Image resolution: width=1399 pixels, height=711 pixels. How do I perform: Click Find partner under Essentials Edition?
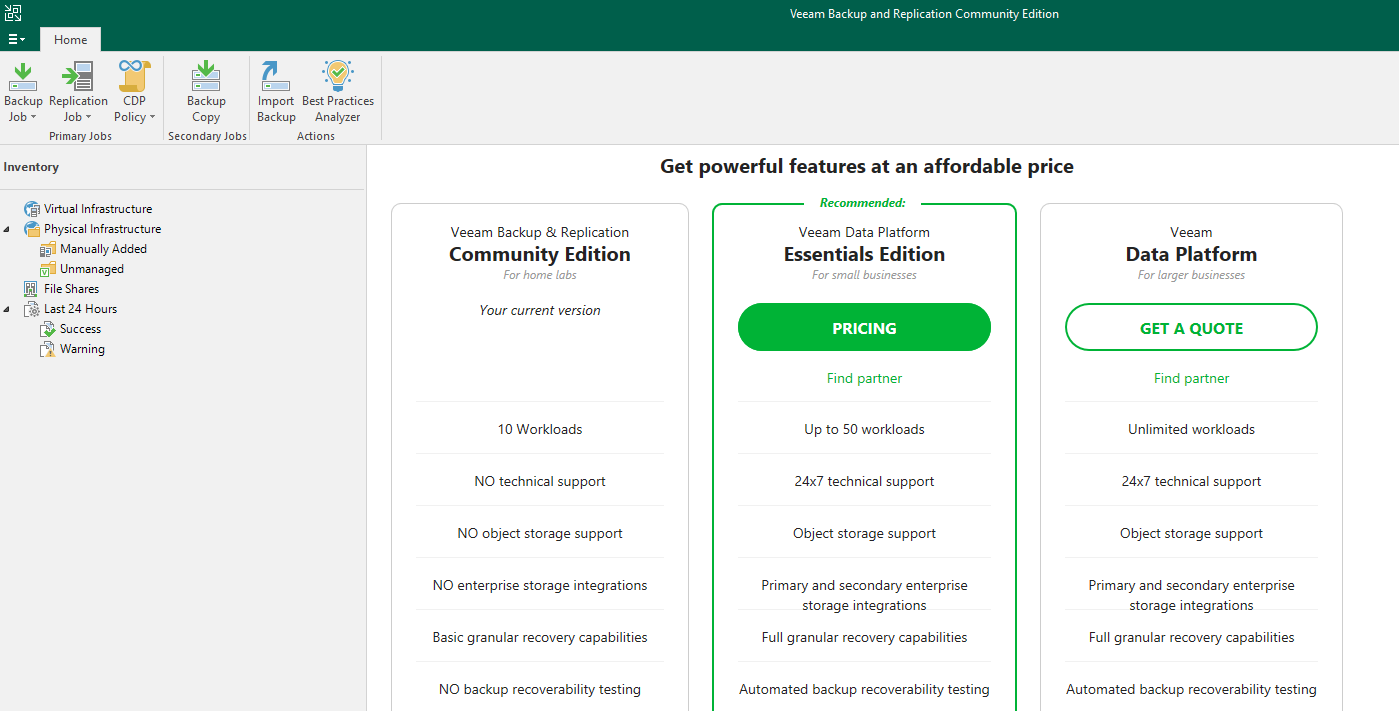(864, 378)
